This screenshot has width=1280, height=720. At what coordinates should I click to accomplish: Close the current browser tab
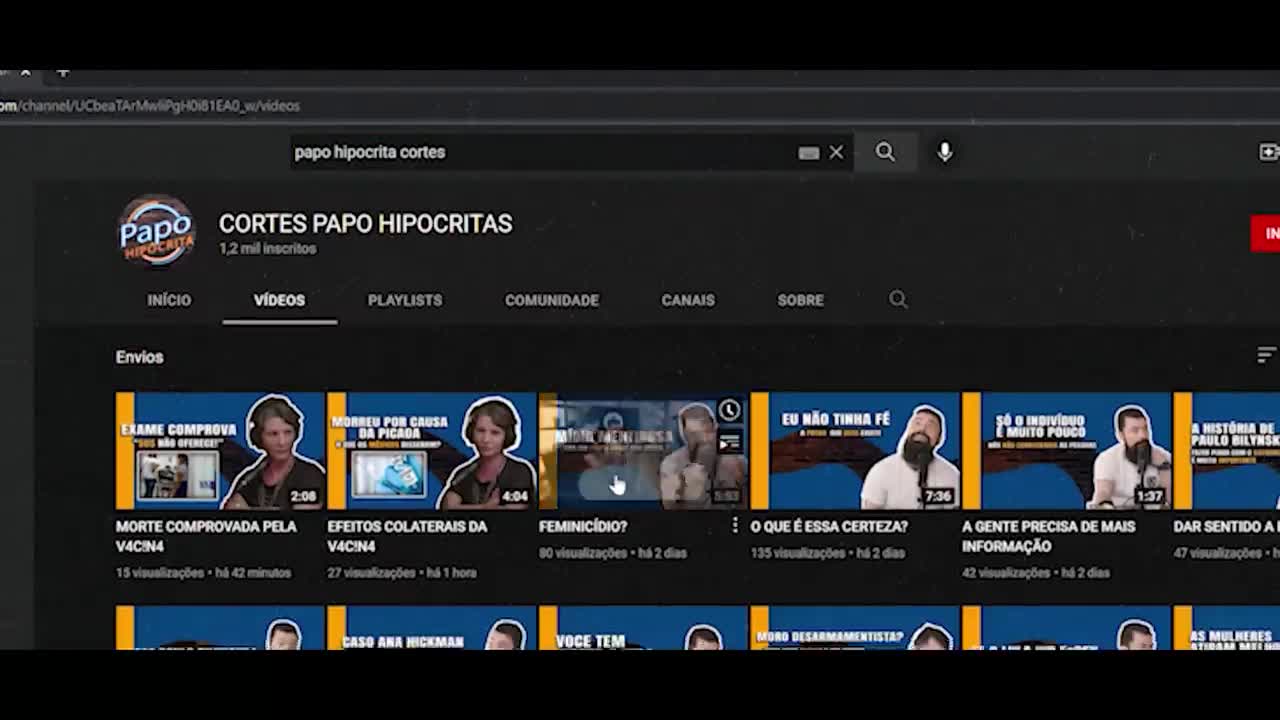click(x=25, y=73)
